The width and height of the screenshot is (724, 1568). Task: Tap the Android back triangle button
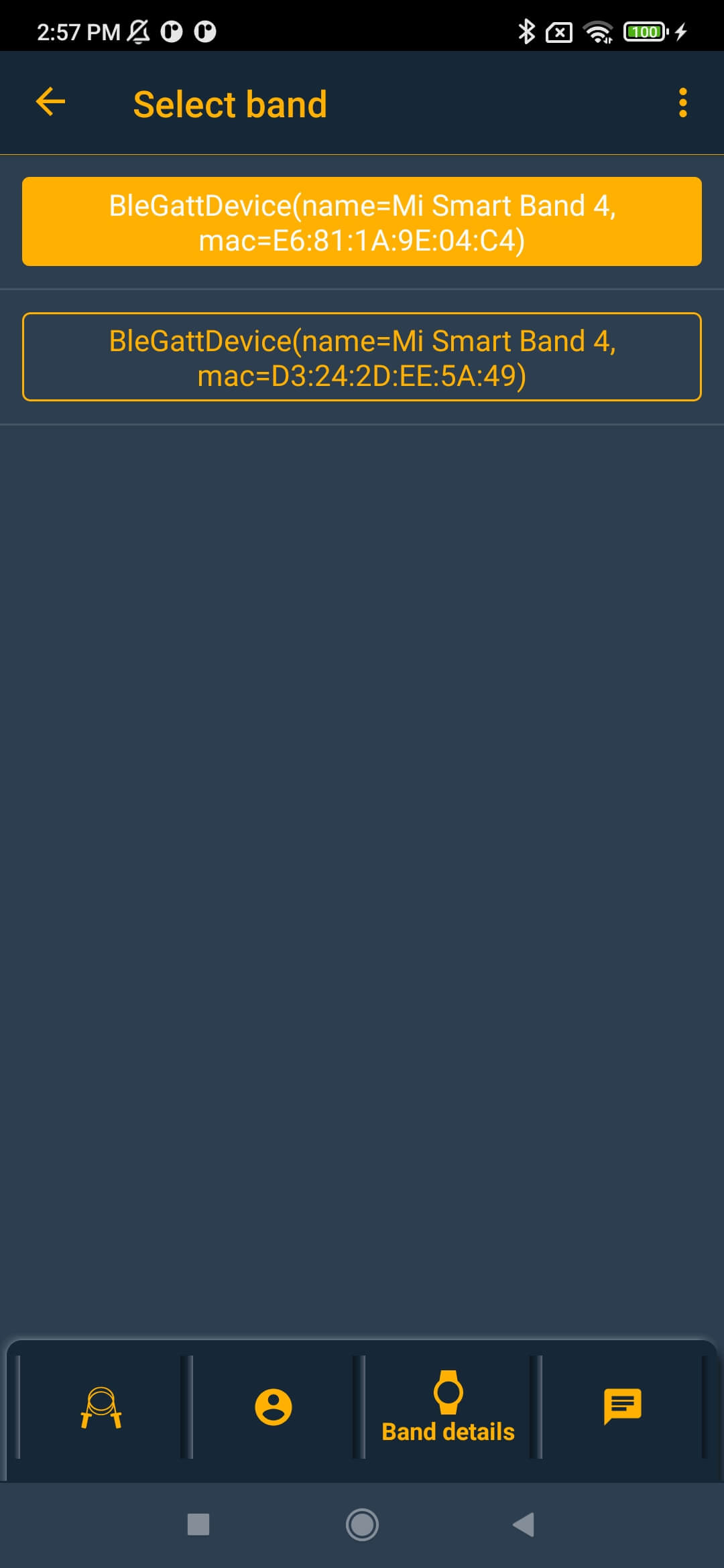(x=524, y=1524)
